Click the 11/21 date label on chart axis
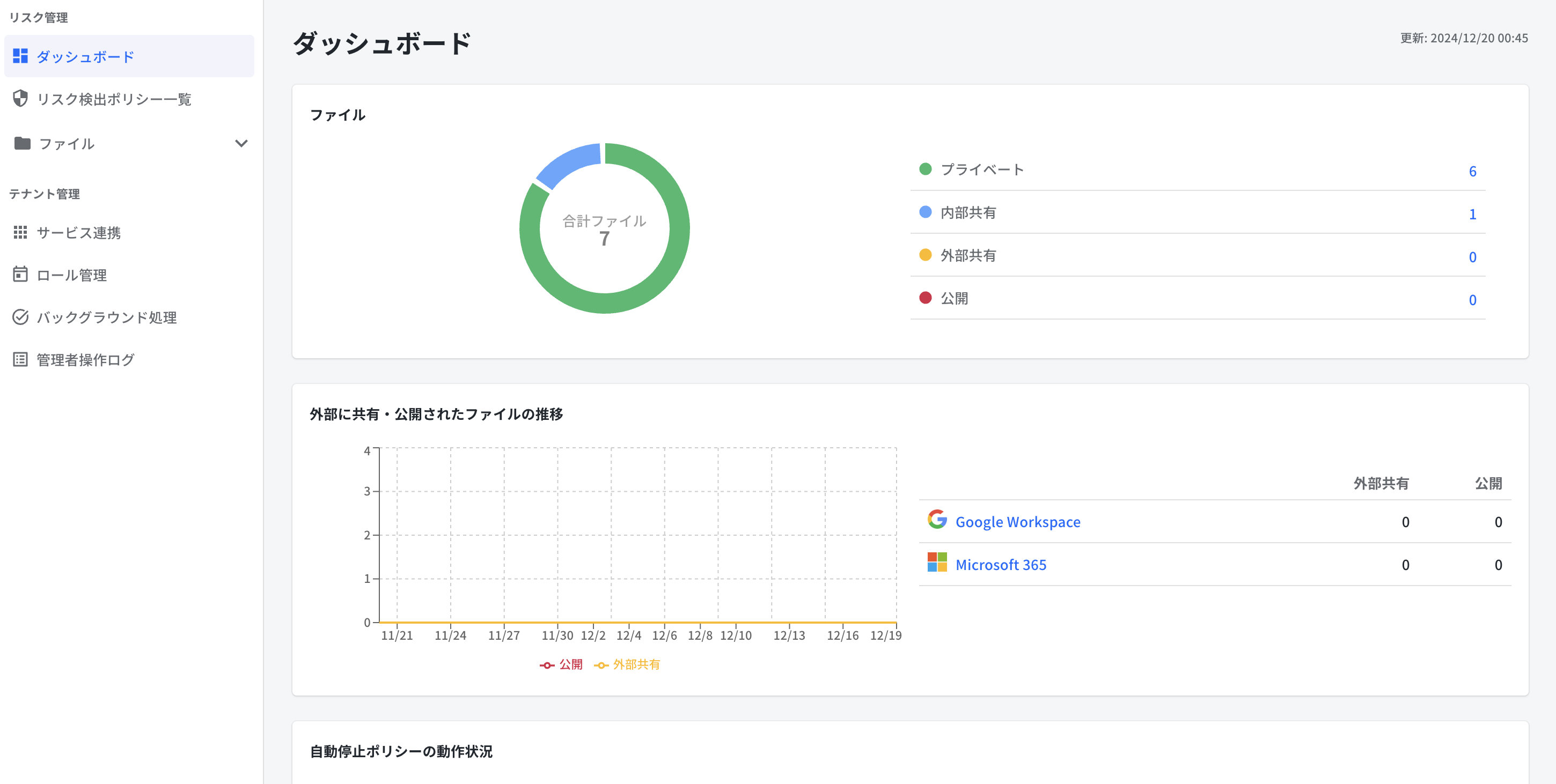The height and width of the screenshot is (784, 1556). coord(397,635)
